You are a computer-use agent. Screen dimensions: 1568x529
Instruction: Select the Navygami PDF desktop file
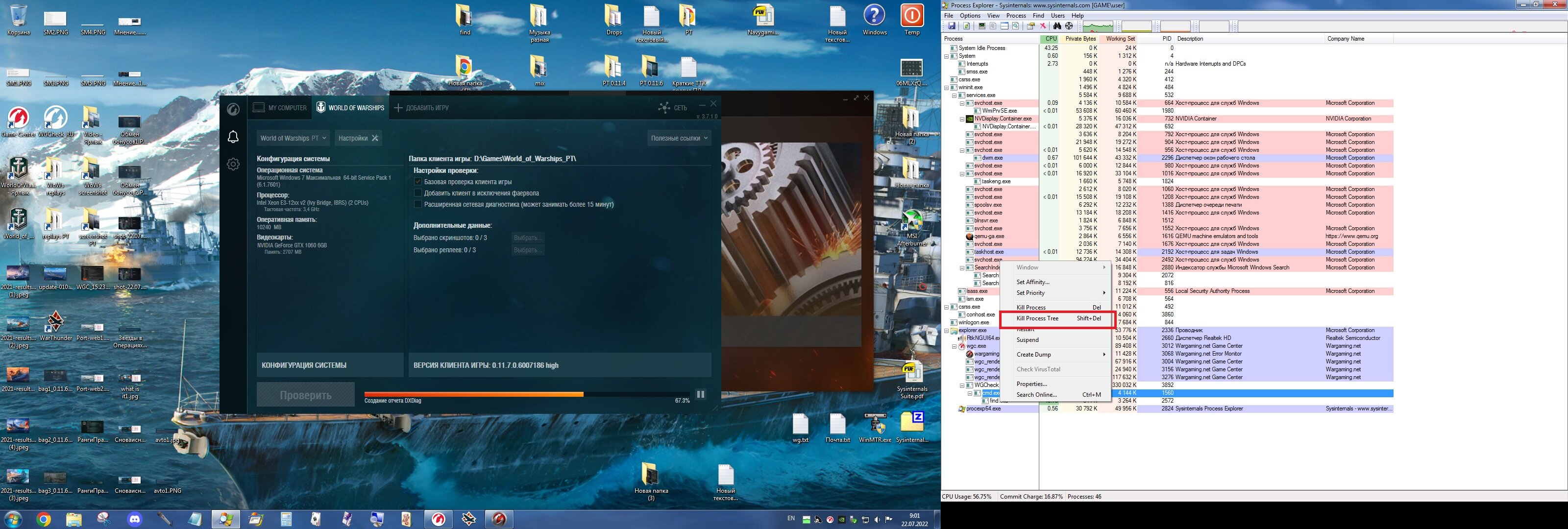(x=763, y=20)
